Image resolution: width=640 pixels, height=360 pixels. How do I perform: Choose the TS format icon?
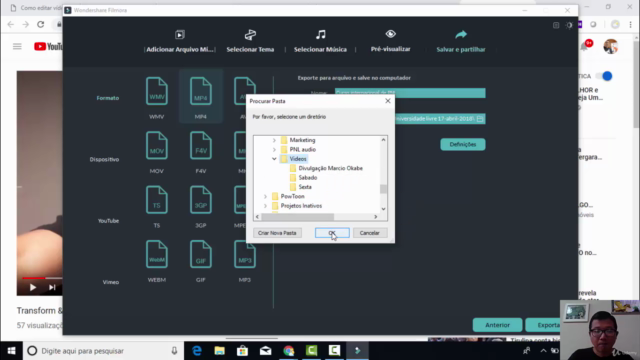(x=157, y=200)
